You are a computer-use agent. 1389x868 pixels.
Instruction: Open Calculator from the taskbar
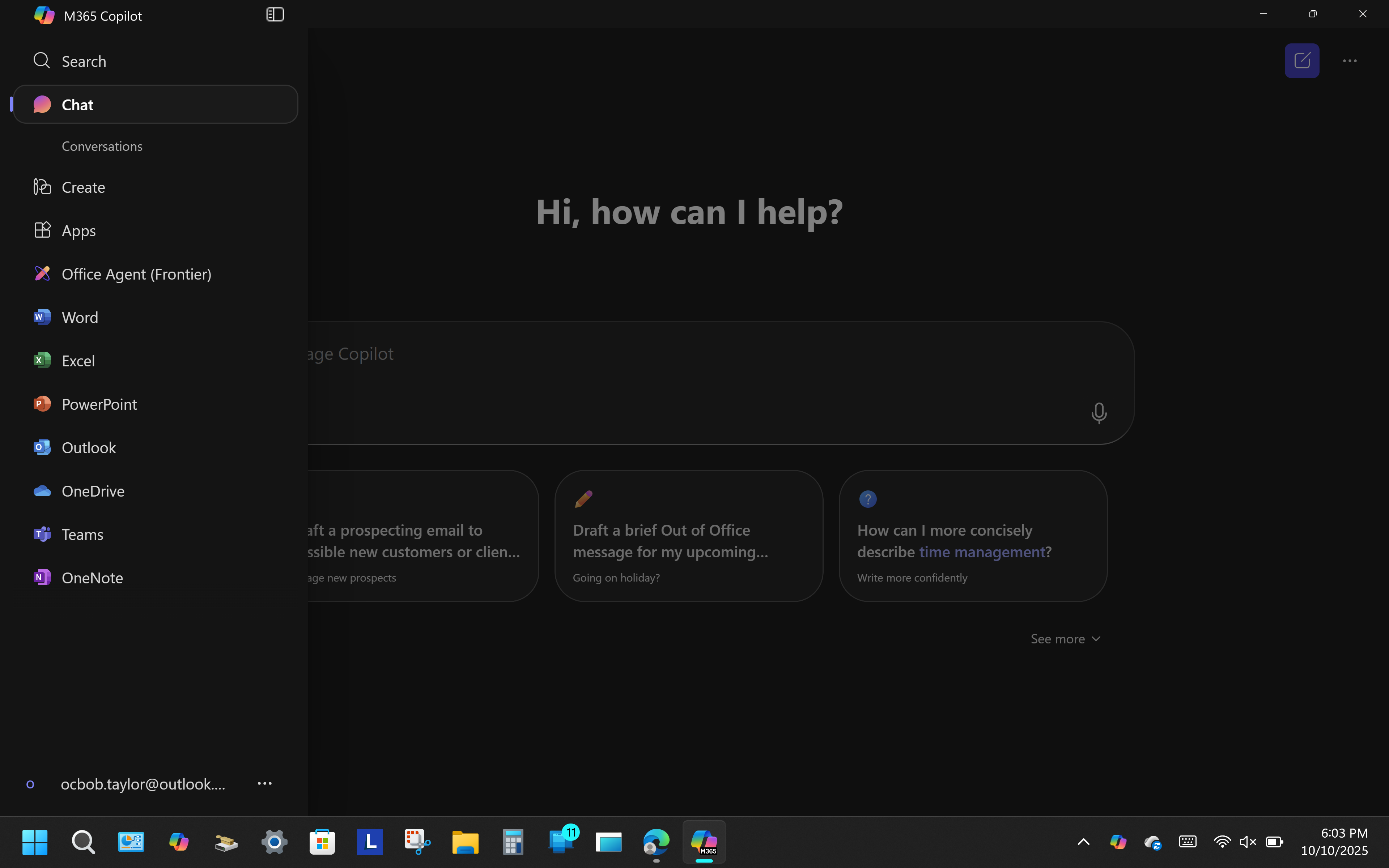pyautogui.click(x=513, y=842)
